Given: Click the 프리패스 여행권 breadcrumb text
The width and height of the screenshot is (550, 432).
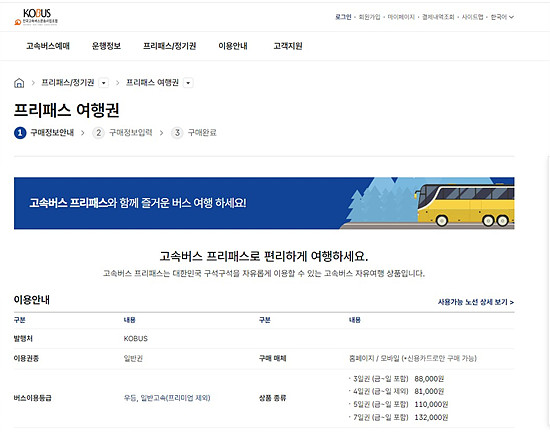Looking at the screenshot, I should 152,83.
